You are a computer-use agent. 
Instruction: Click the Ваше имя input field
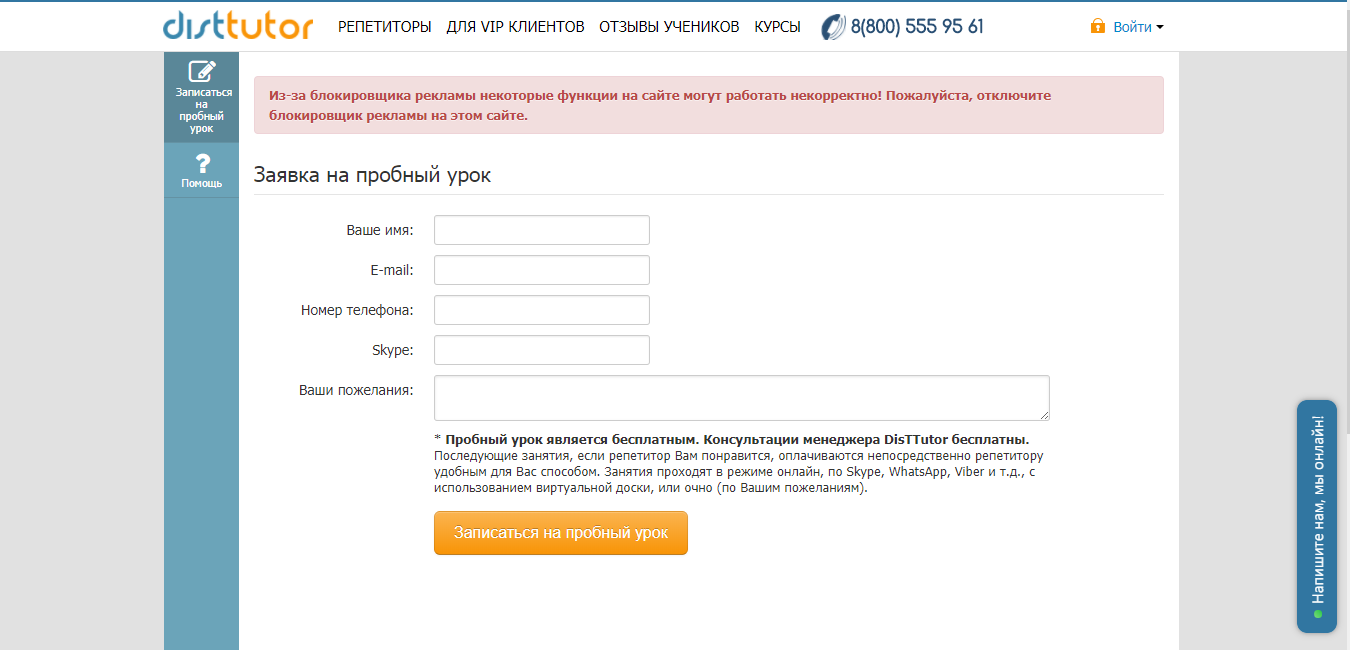540,229
